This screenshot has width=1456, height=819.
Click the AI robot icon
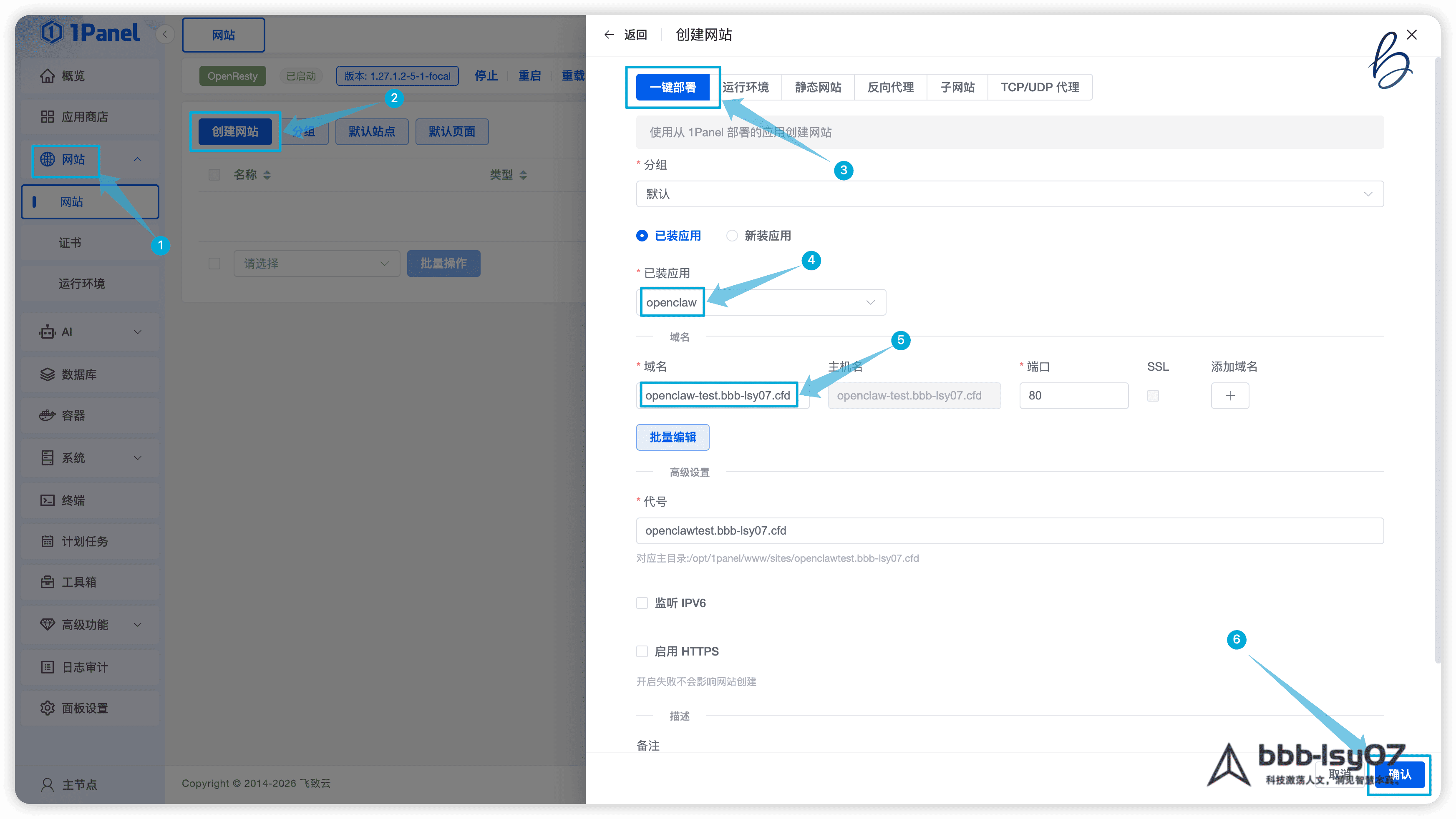click(48, 332)
